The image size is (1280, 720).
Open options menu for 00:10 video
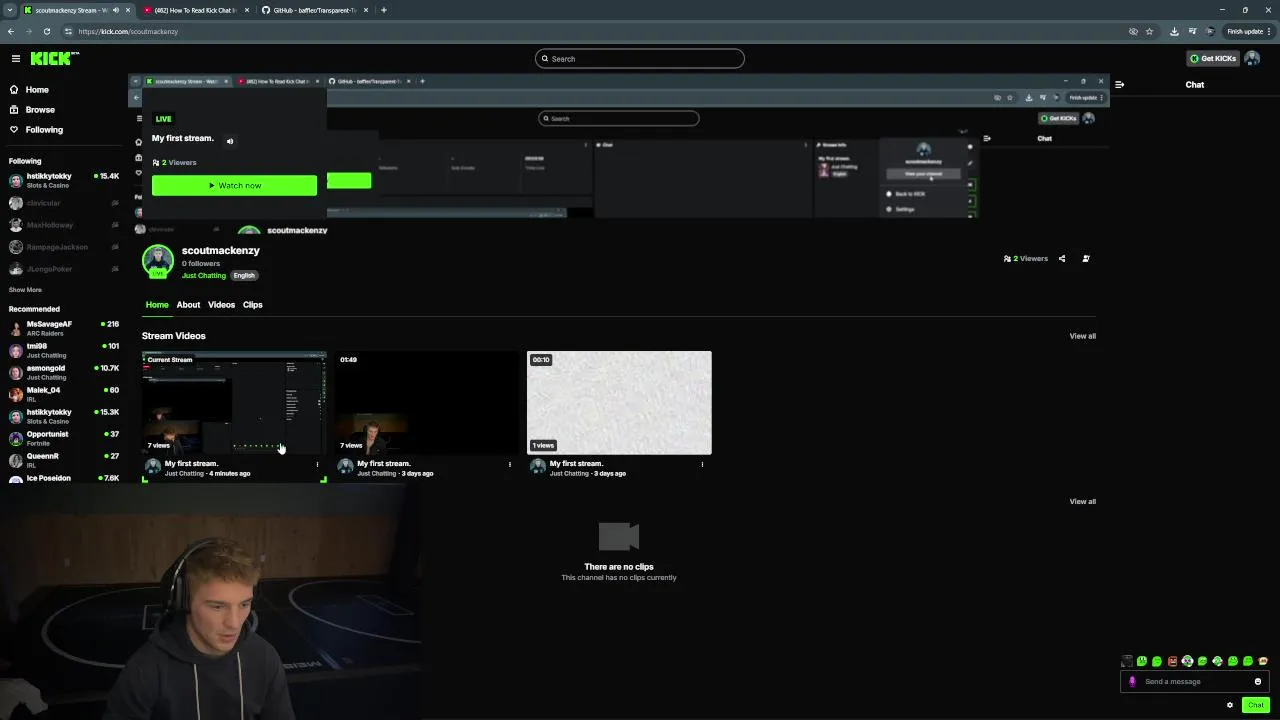coord(702,464)
